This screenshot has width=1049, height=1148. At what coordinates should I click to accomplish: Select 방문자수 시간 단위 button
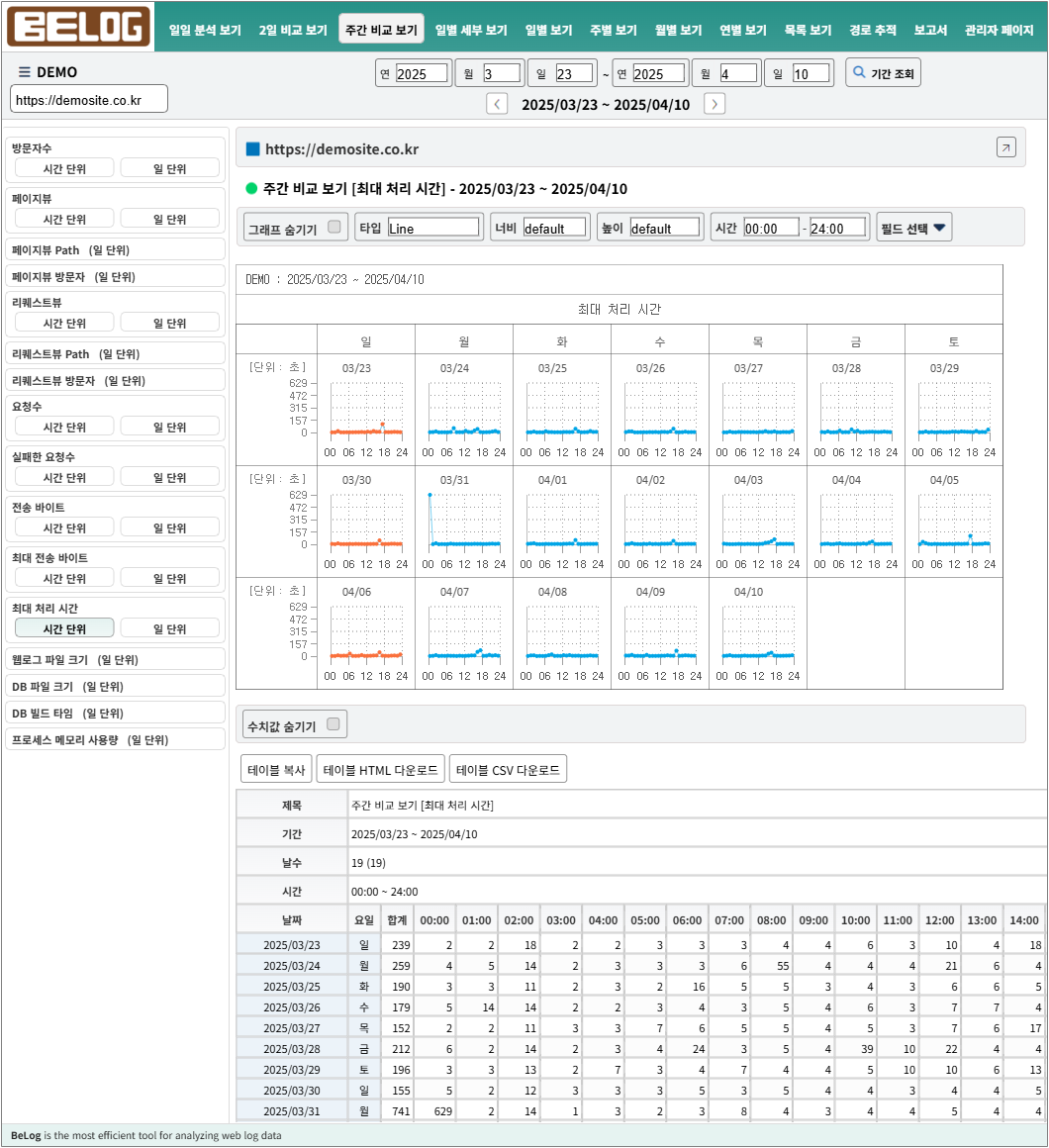64,168
